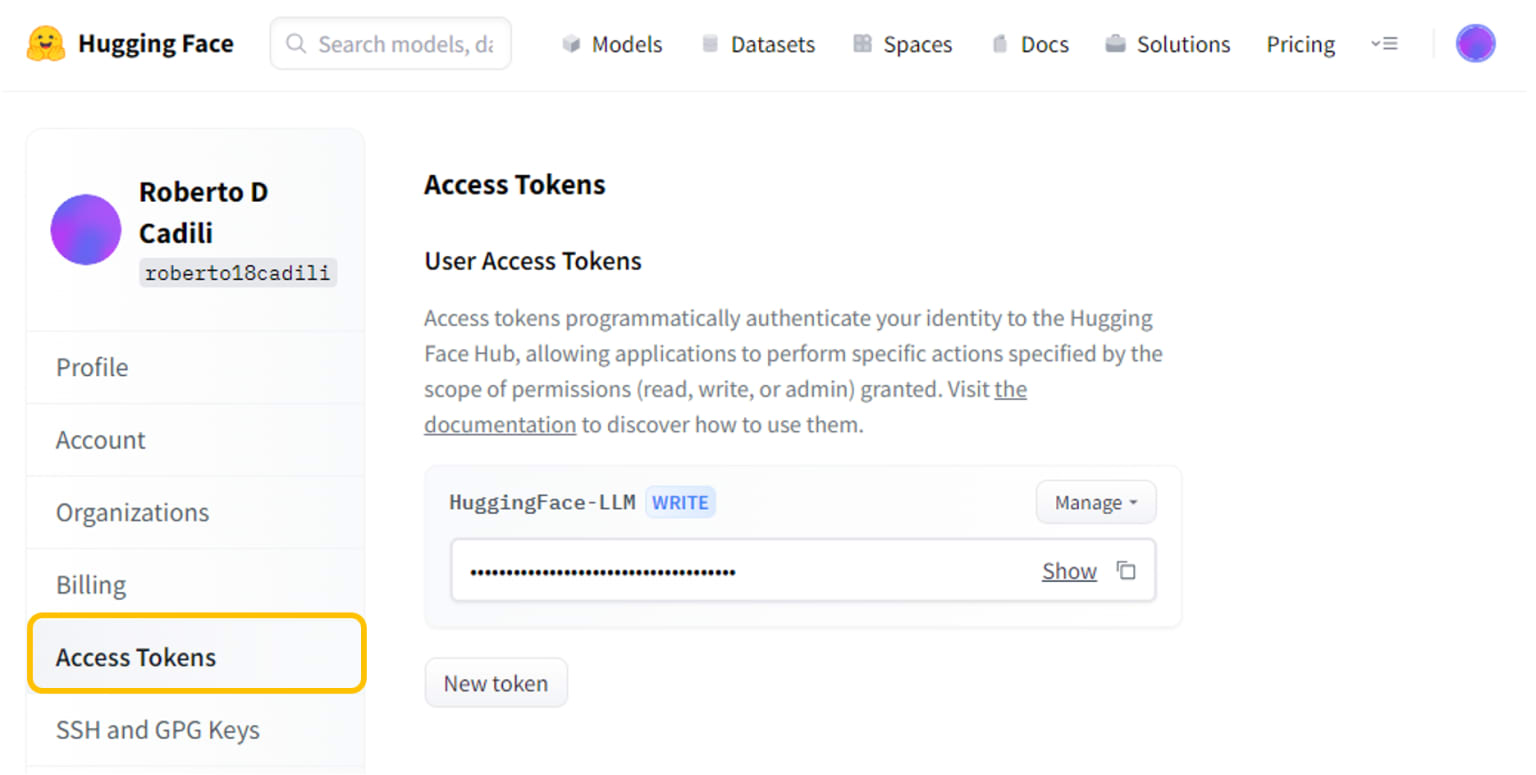Click the WRITE permission badge
Viewport: 1536px width, 775px height.
tap(680, 502)
